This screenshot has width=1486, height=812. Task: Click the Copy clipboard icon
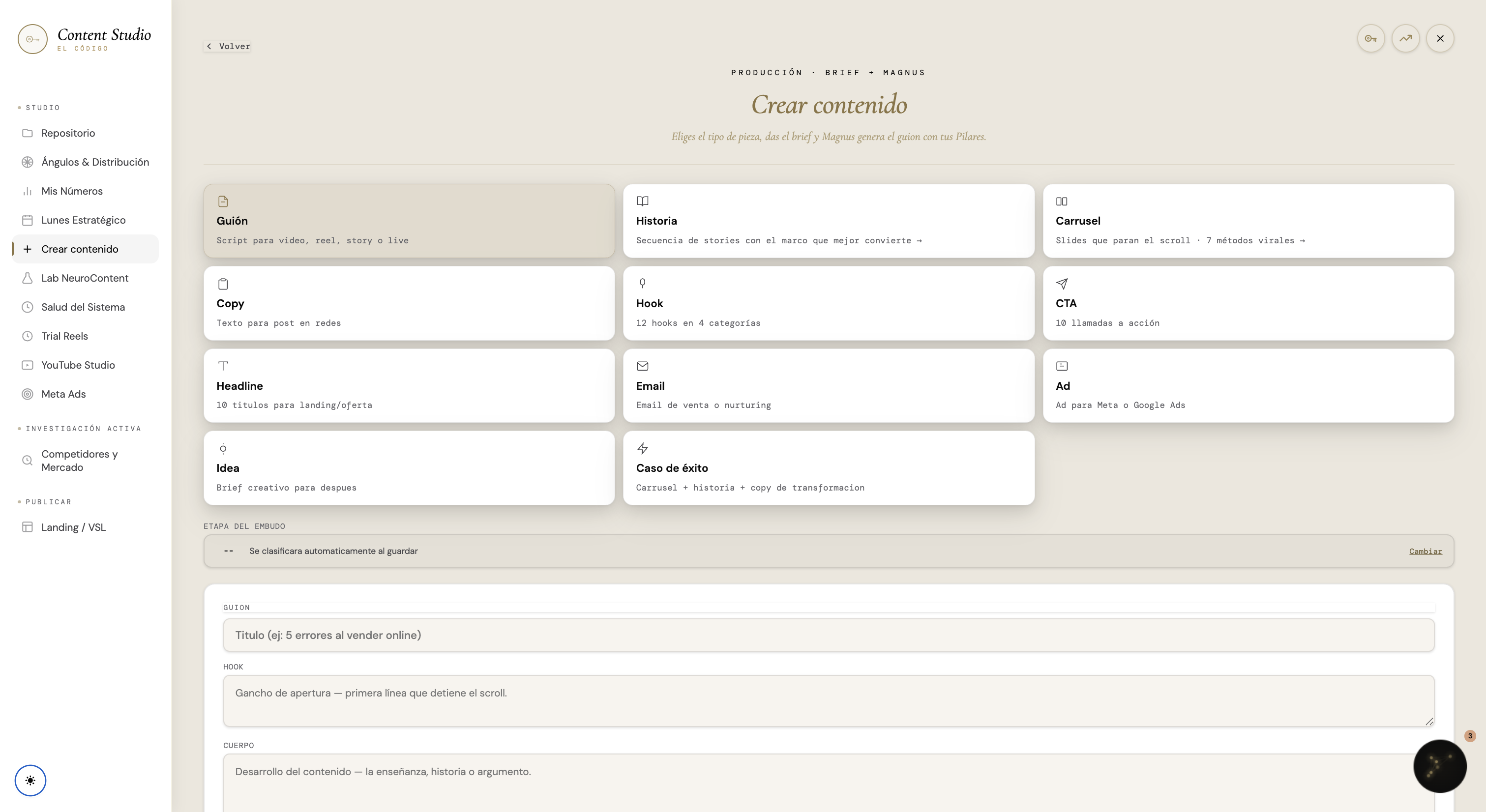pos(223,284)
